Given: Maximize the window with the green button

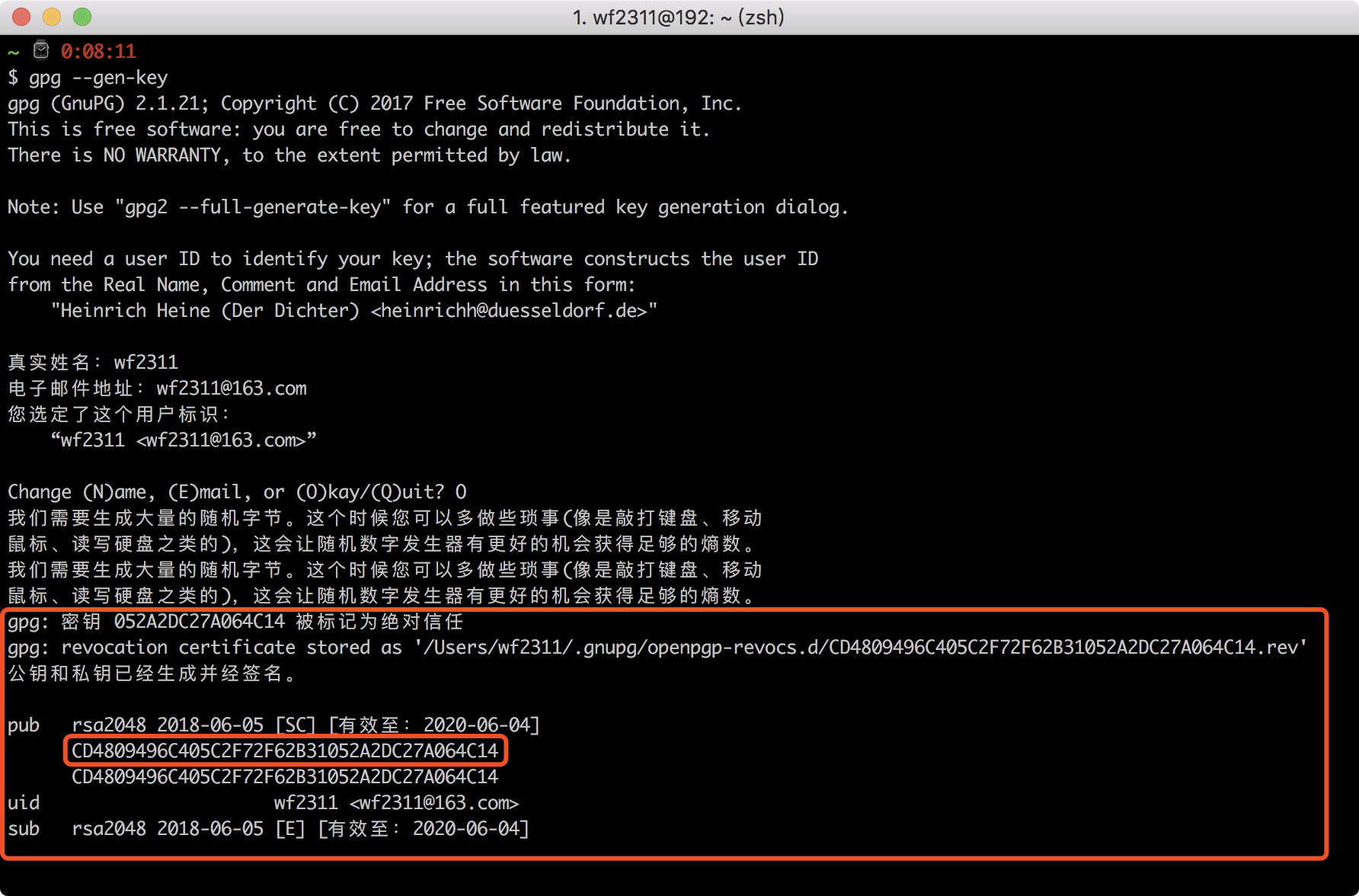Looking at the screenshot, I should [x=82, y=17].
